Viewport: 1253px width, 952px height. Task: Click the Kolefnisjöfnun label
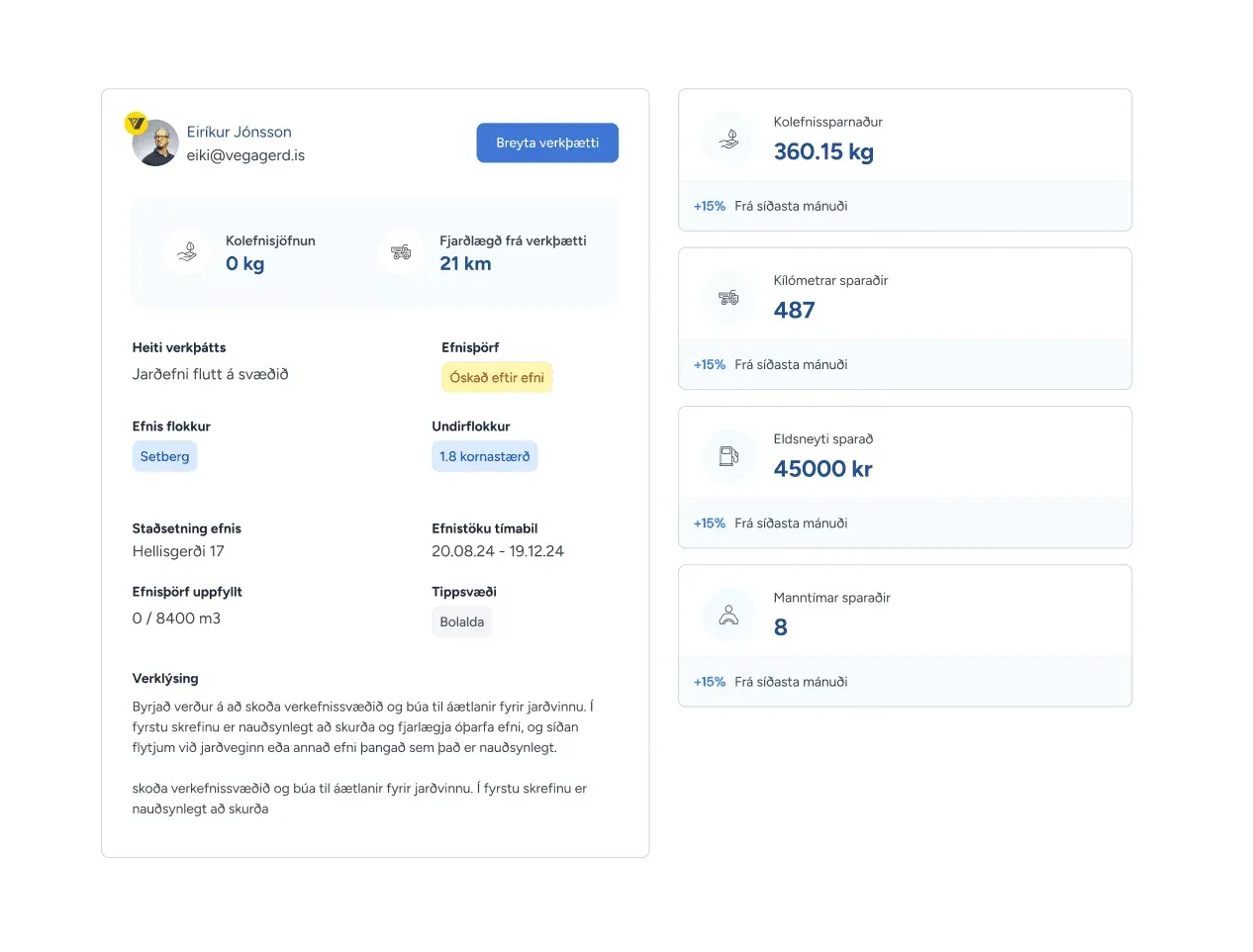click(270, 240)
